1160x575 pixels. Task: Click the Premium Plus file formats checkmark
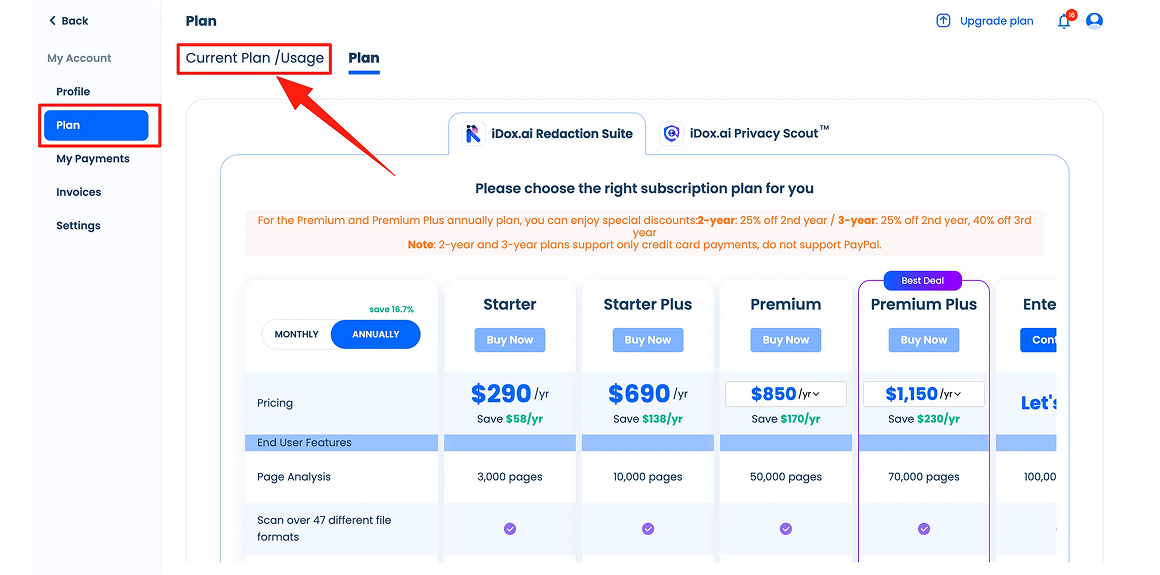click(x=924, y=528)
